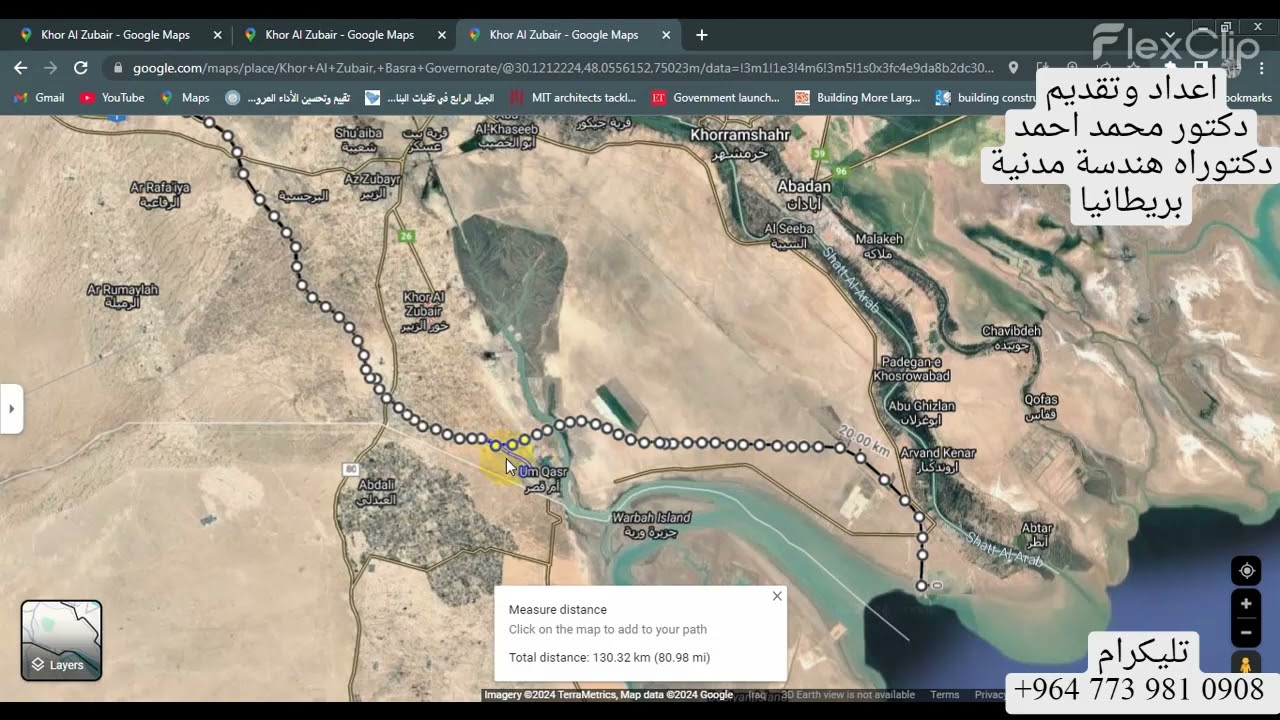Click the Abtar place label

[x=1037, y=534]
